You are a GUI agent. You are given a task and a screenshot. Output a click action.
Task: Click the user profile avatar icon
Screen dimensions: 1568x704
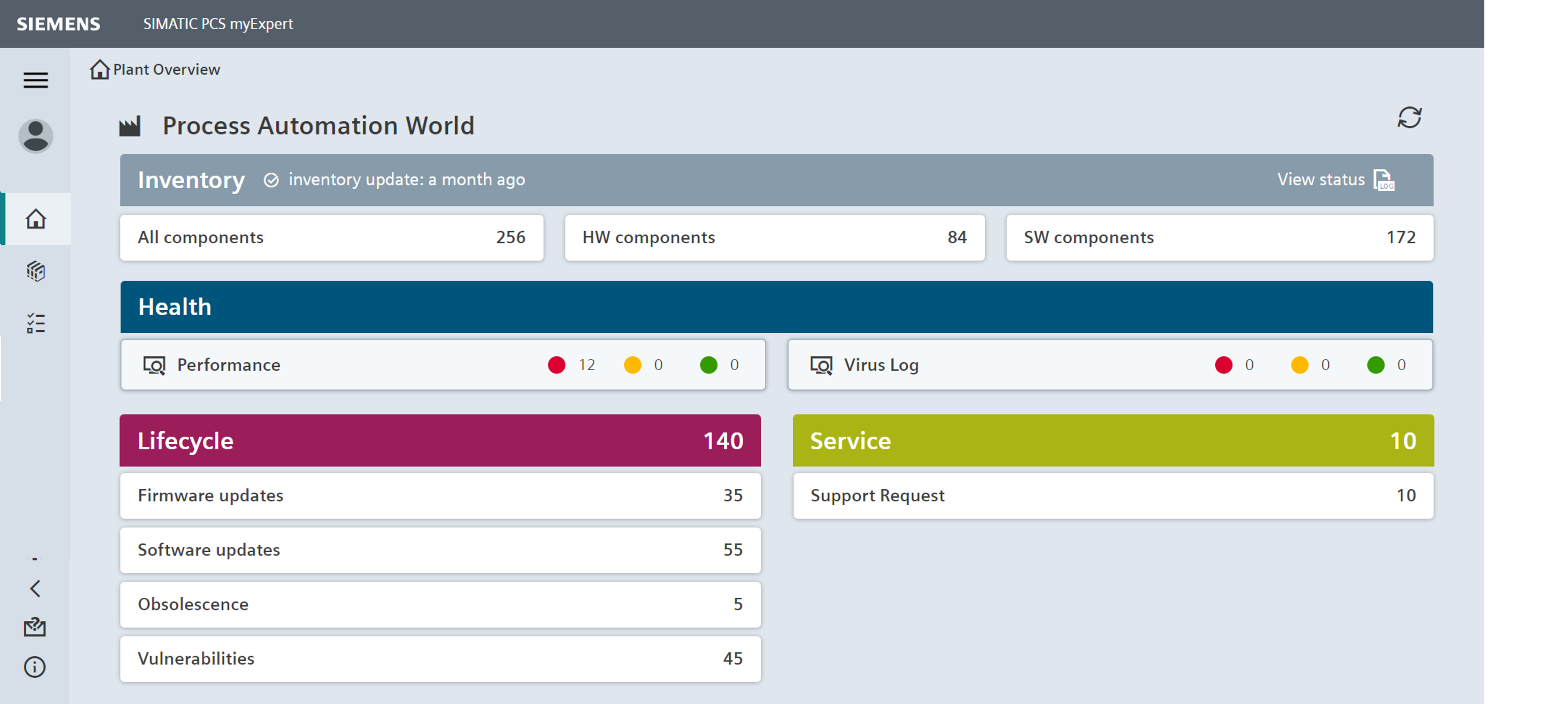36,135
